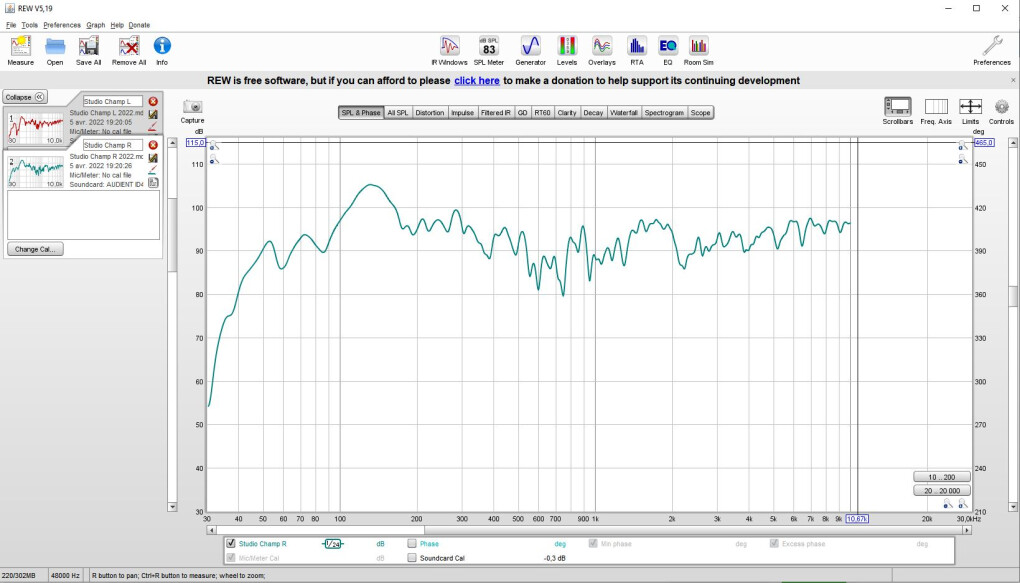Switch to the RT60 tab

[542, 113]
